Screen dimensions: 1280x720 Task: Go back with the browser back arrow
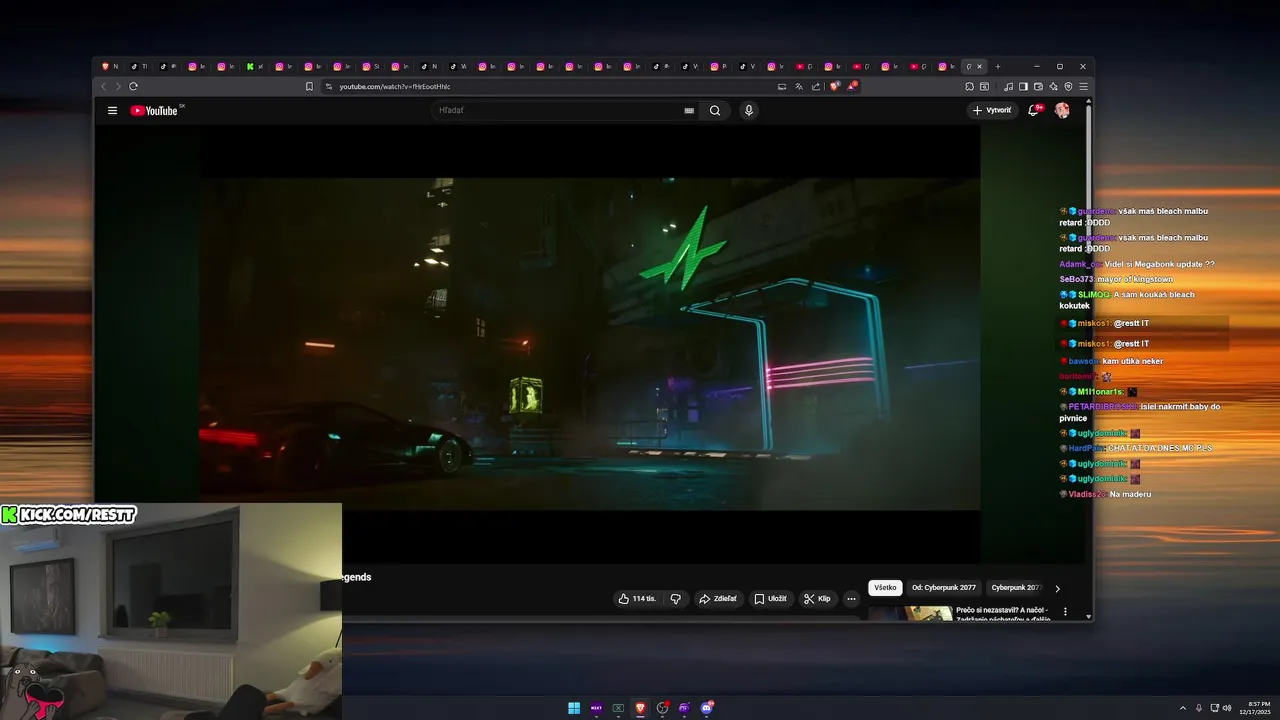[103, 87]
